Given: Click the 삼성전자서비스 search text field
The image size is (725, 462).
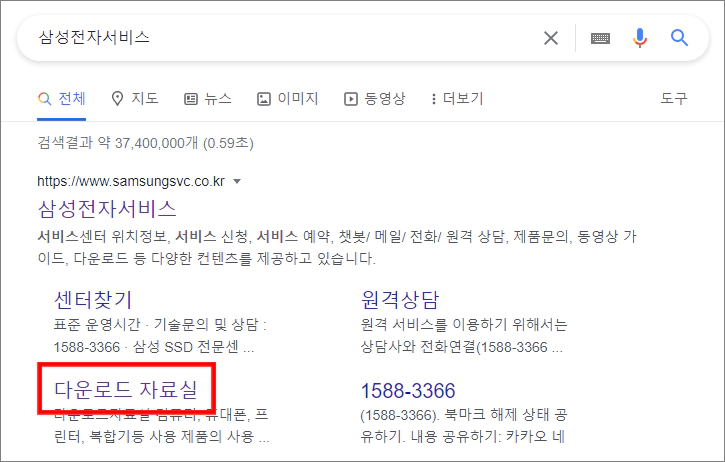Looking at the screenshot, I should point(287,37).
